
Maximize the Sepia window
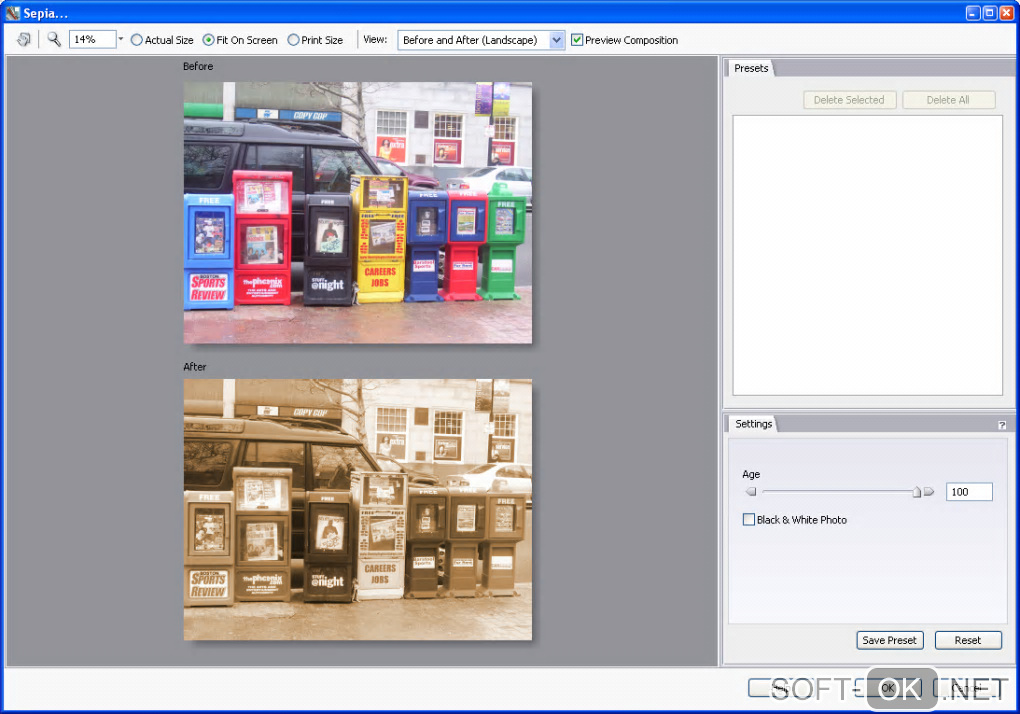(989, 12)
